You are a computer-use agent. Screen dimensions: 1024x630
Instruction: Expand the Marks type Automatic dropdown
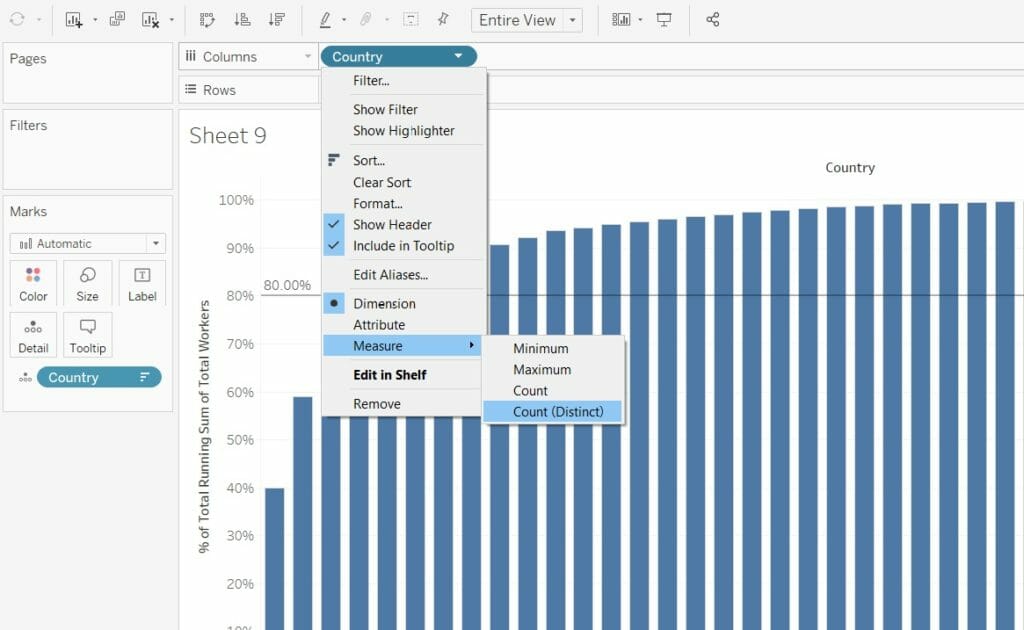point(156,244)
